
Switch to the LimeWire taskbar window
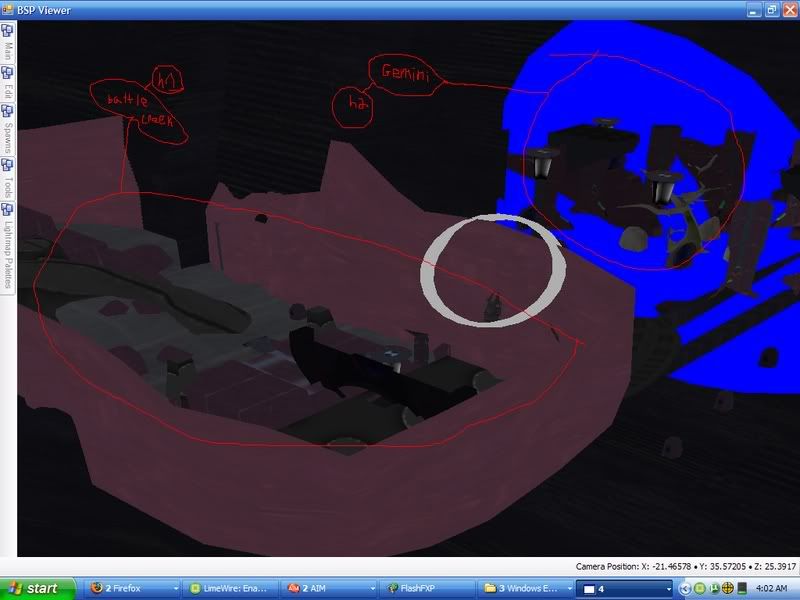pyautogui.click(x=231, y=588)
